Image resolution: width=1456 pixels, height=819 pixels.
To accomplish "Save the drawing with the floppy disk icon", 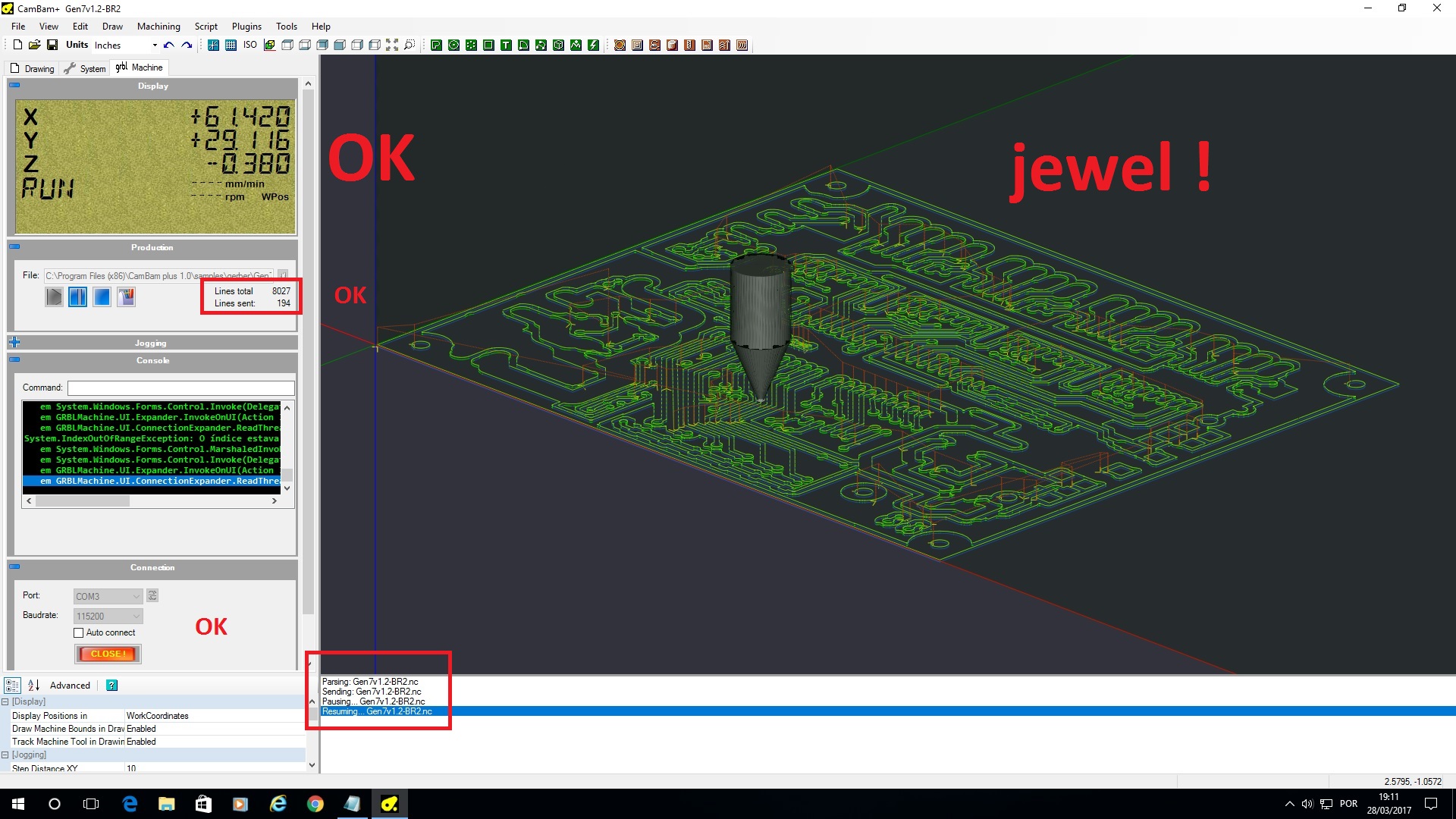I will click(x=52, y=45).
